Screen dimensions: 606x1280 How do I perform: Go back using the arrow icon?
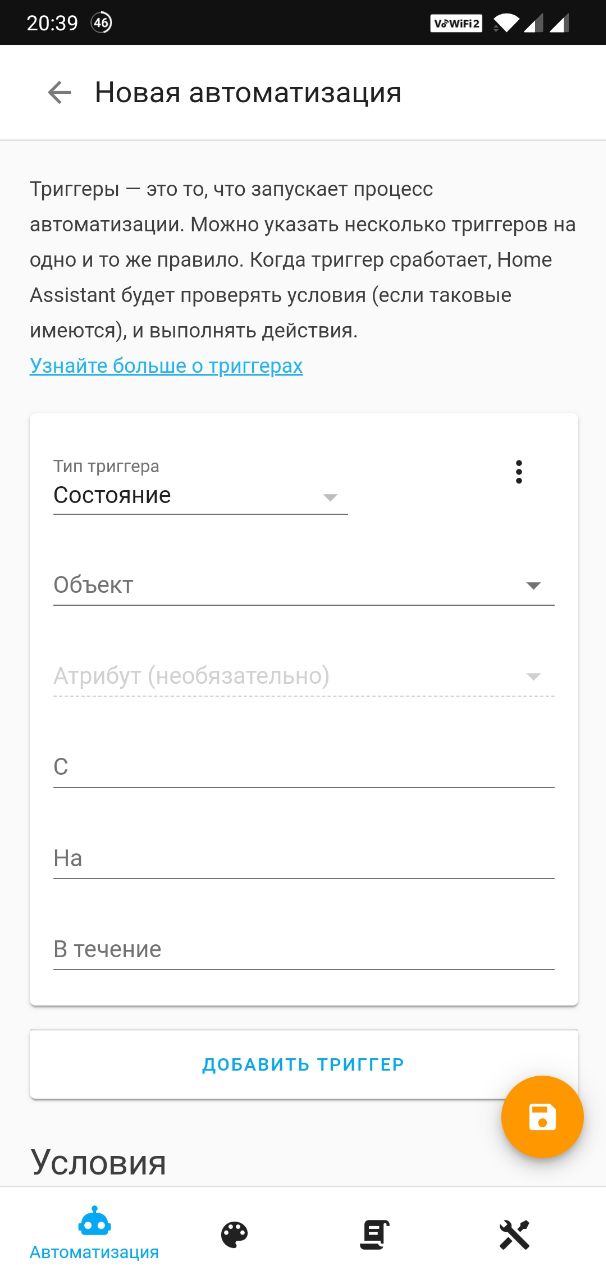59,93
